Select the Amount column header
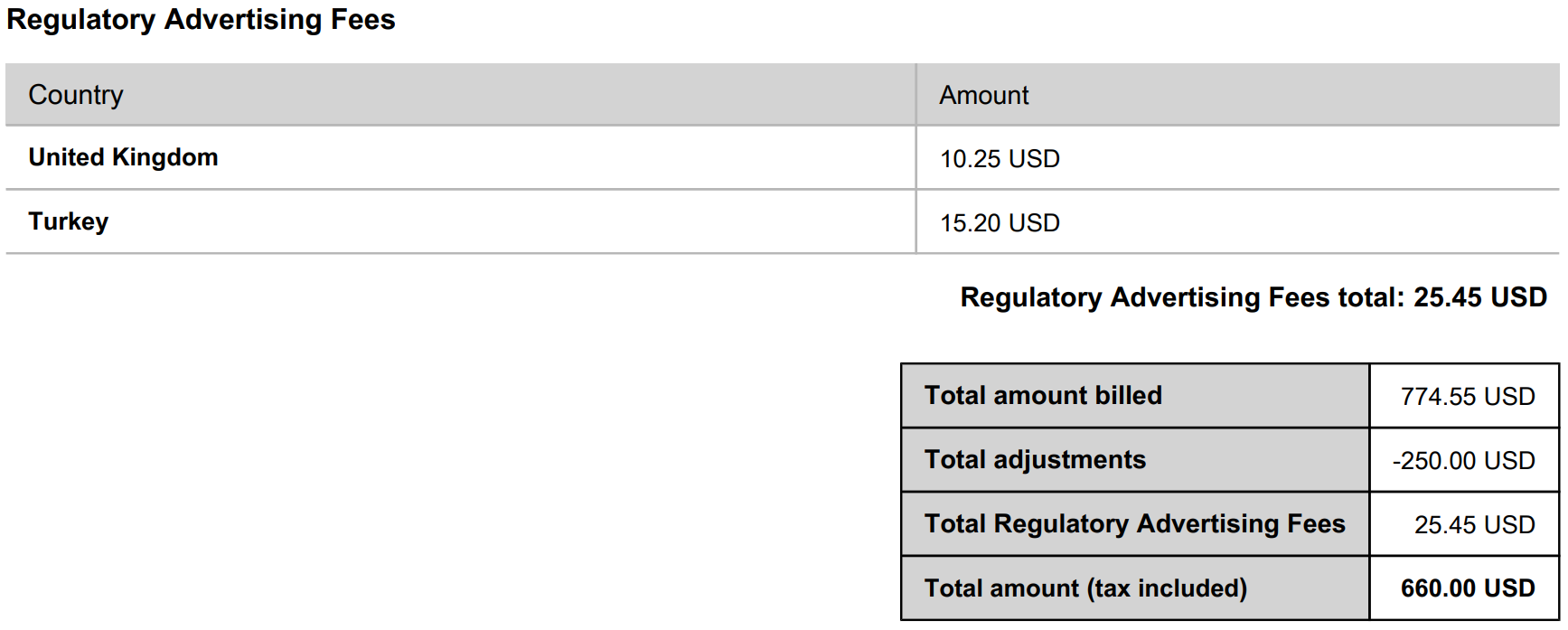Viewport: 1568px width, 630px height. click(x=983, y=95)
